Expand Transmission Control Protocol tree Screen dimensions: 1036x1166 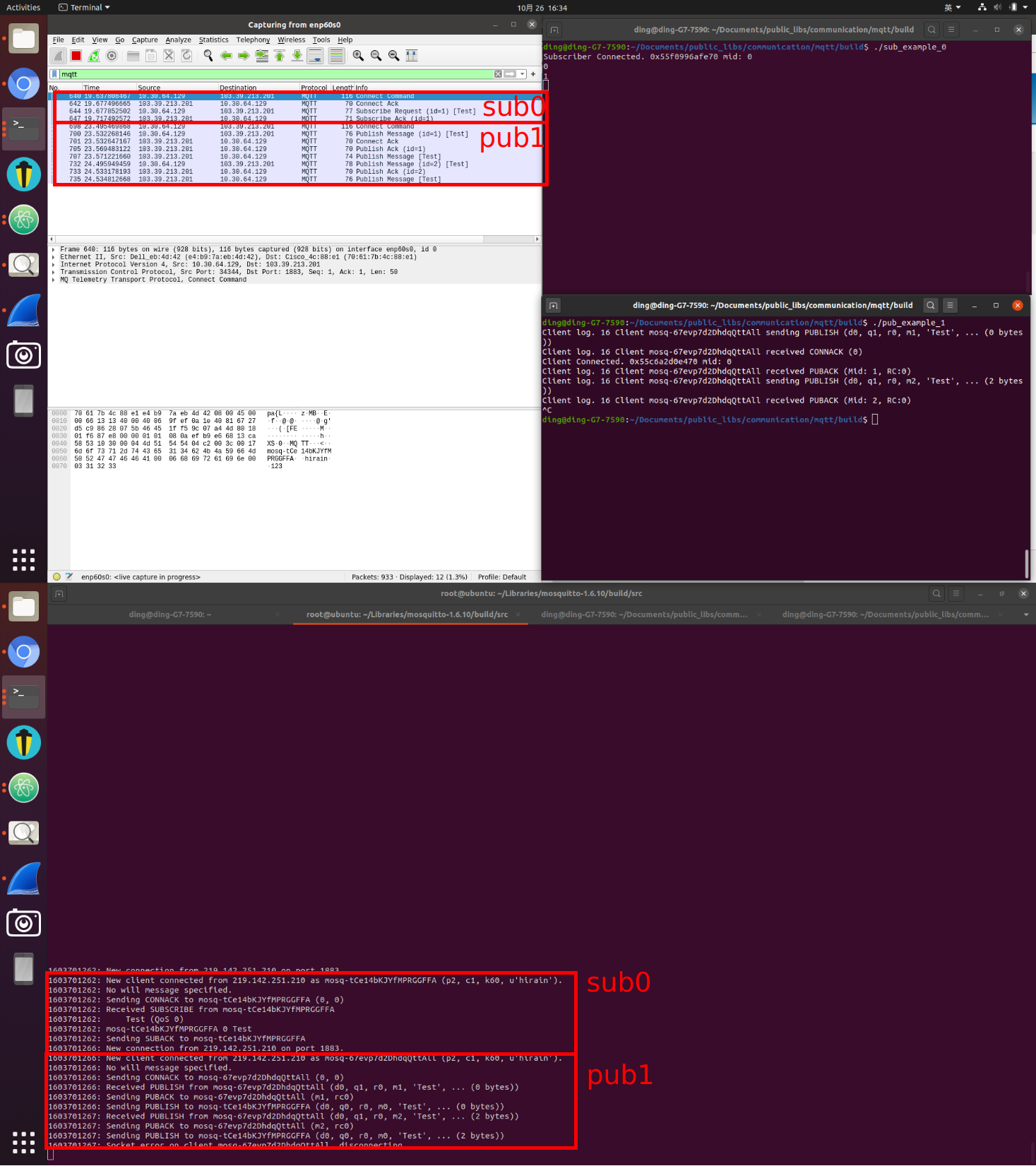tap(53, 272)
